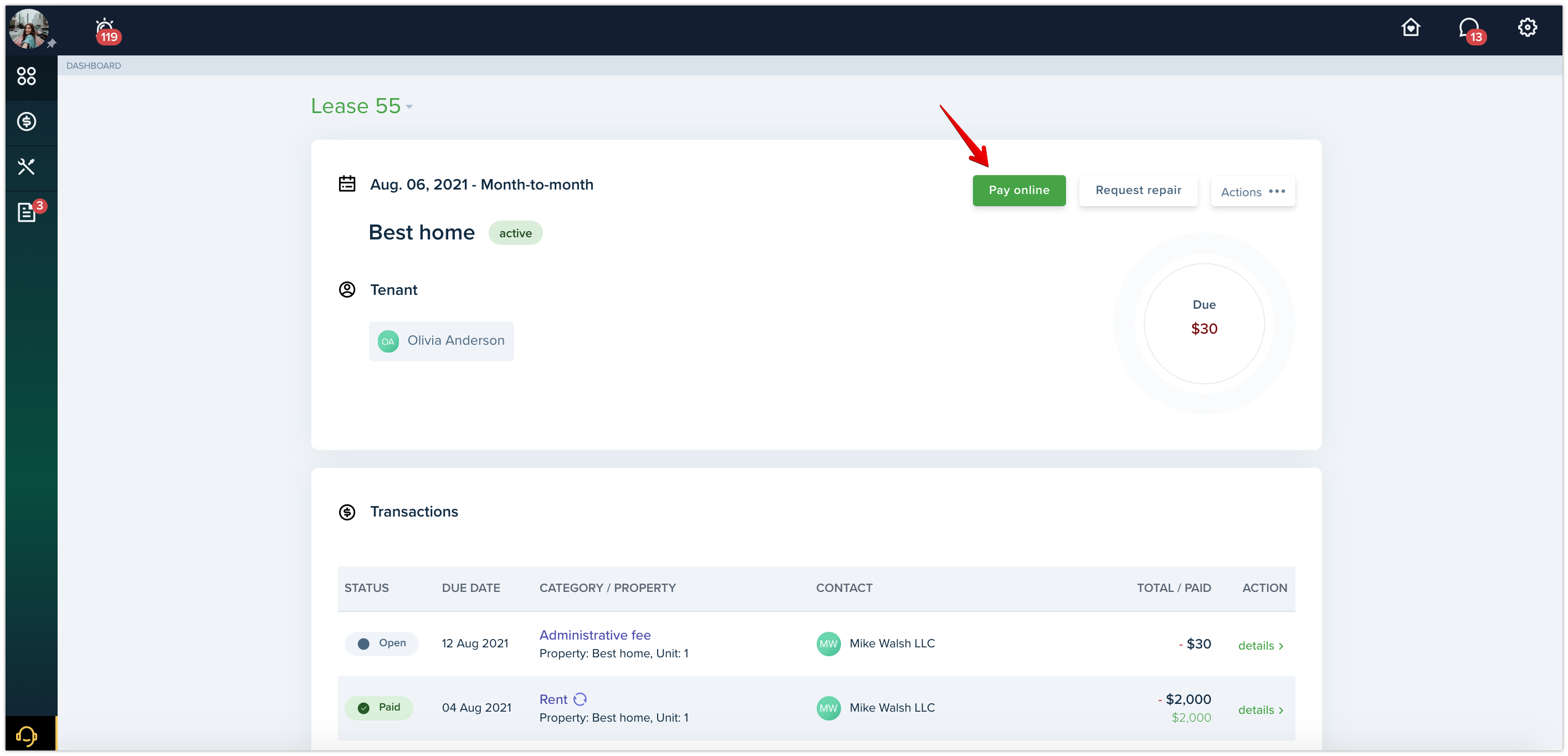1568x756 pixels.
Task: Click the Transactions dollar icon
Action: 347,512
